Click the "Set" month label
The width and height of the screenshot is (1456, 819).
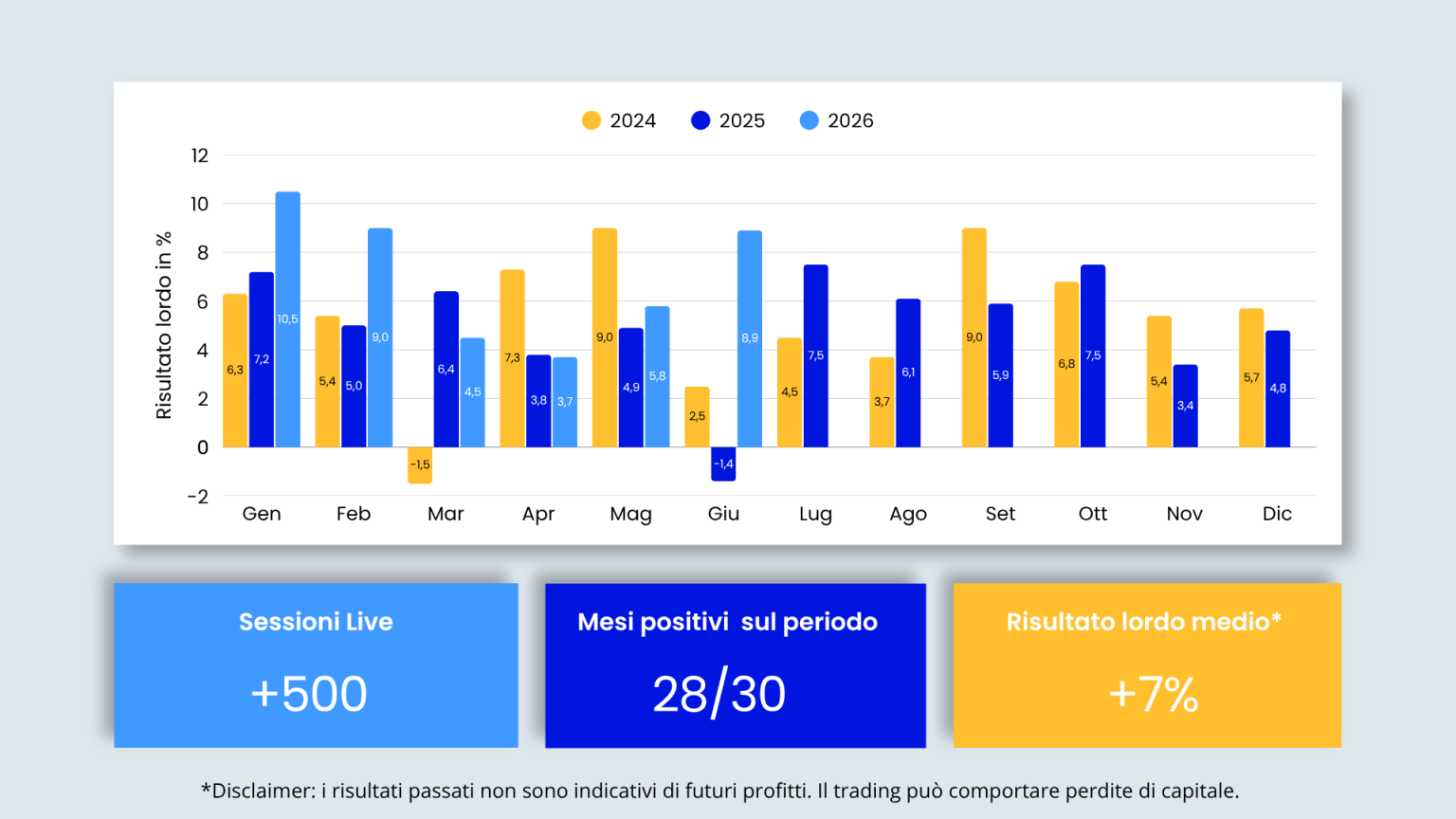click(x=1000, y=514)
